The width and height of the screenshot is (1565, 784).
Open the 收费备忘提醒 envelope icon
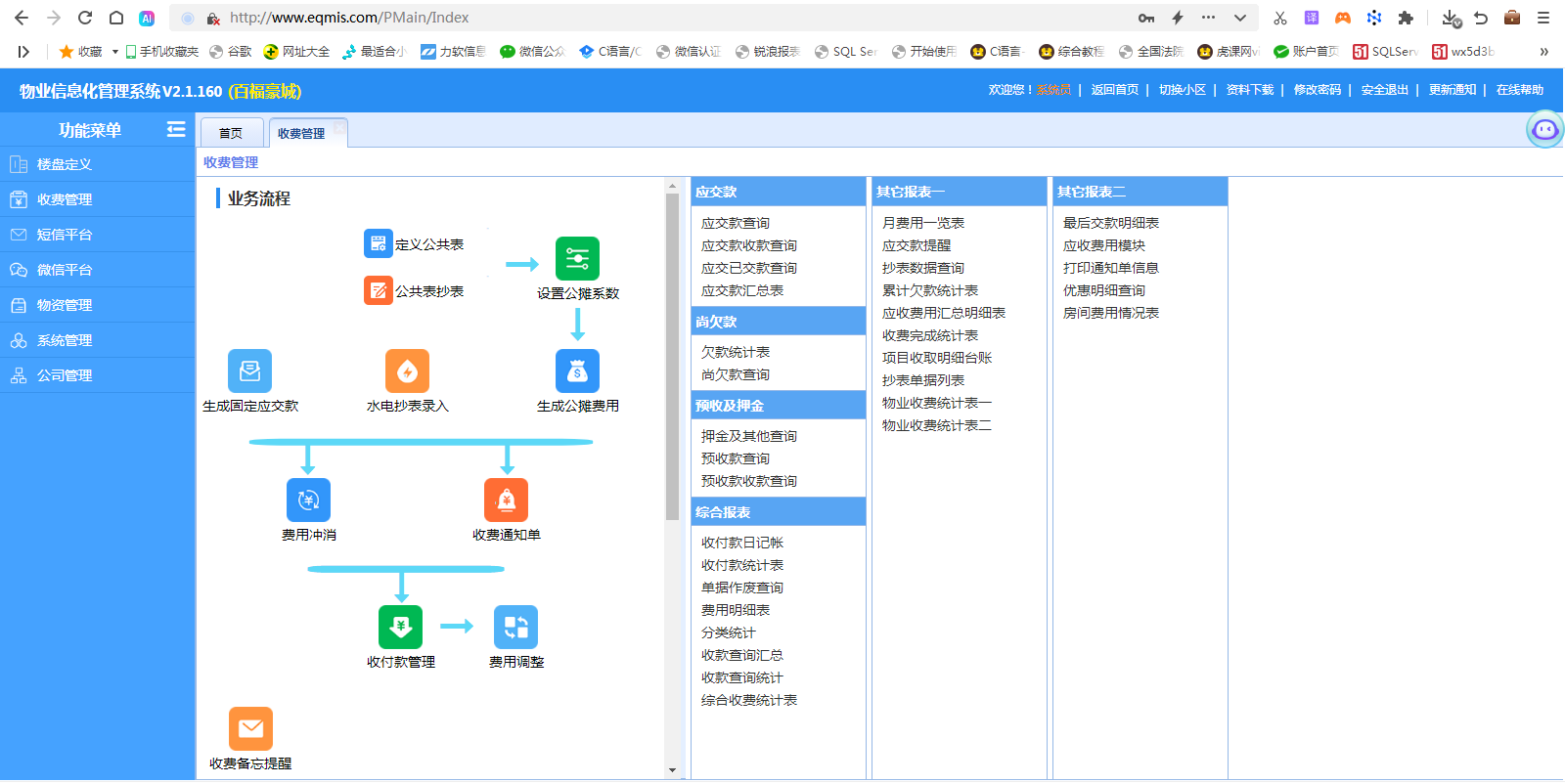coord(250,729)
